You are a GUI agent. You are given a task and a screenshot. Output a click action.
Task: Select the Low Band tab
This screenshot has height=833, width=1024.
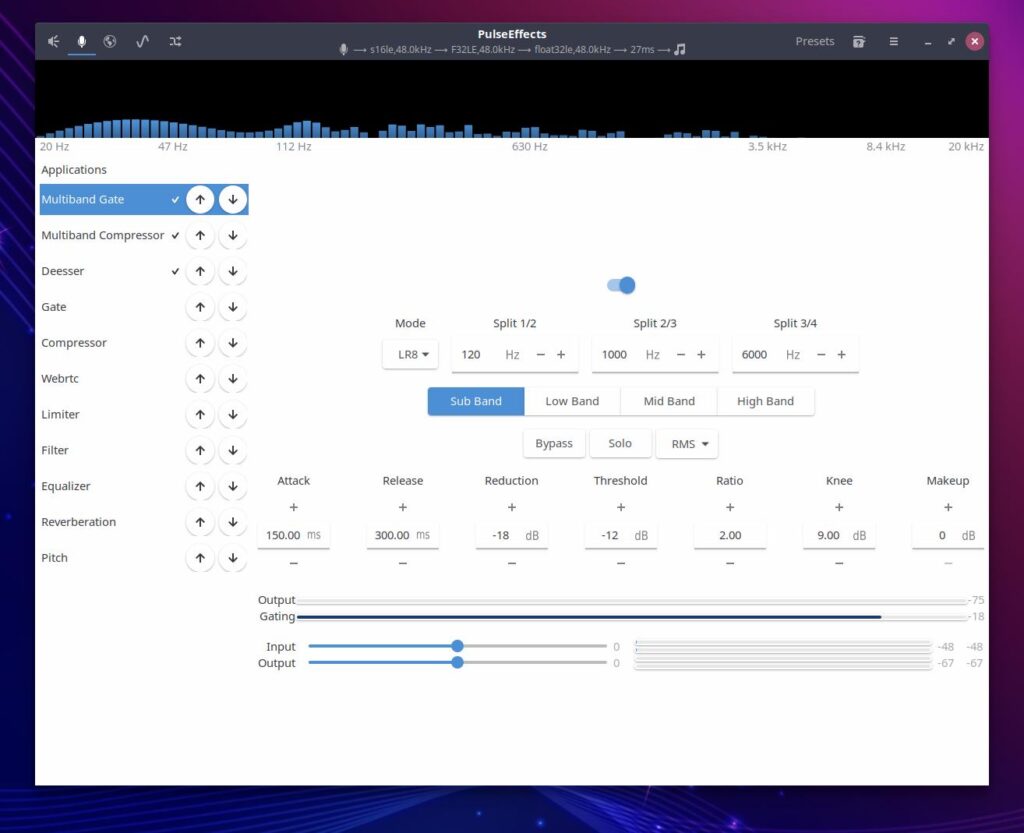click(572, 401)
